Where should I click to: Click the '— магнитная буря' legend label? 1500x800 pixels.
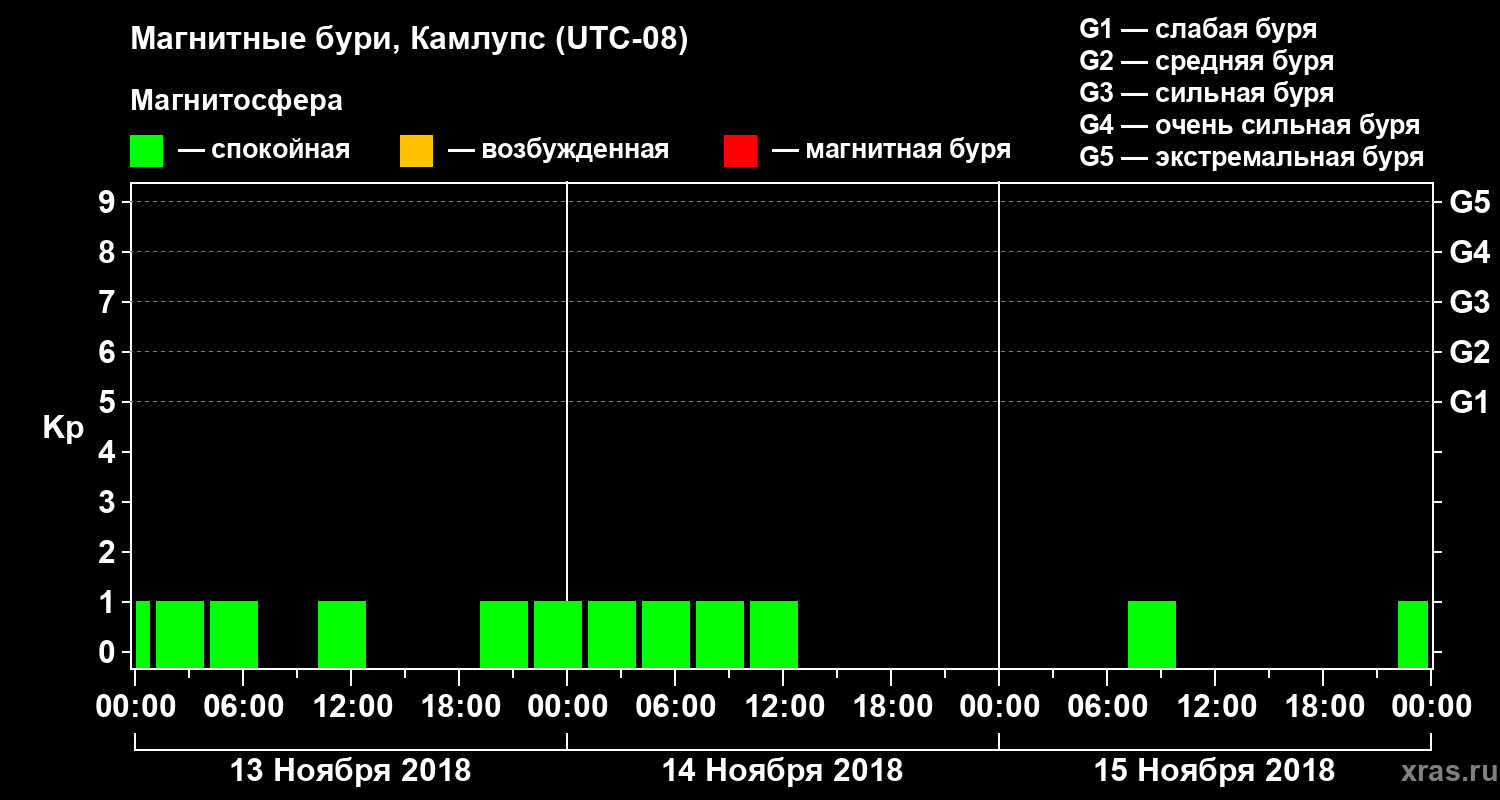tap(891, 150)
